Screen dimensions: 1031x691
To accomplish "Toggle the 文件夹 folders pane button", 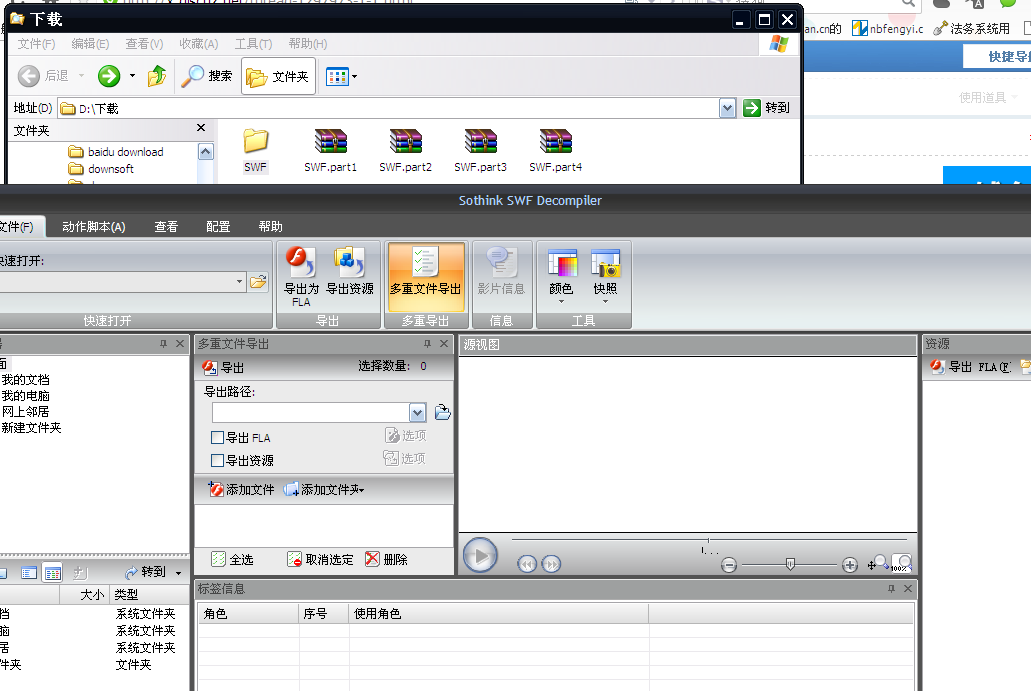I will pos(279,76).
